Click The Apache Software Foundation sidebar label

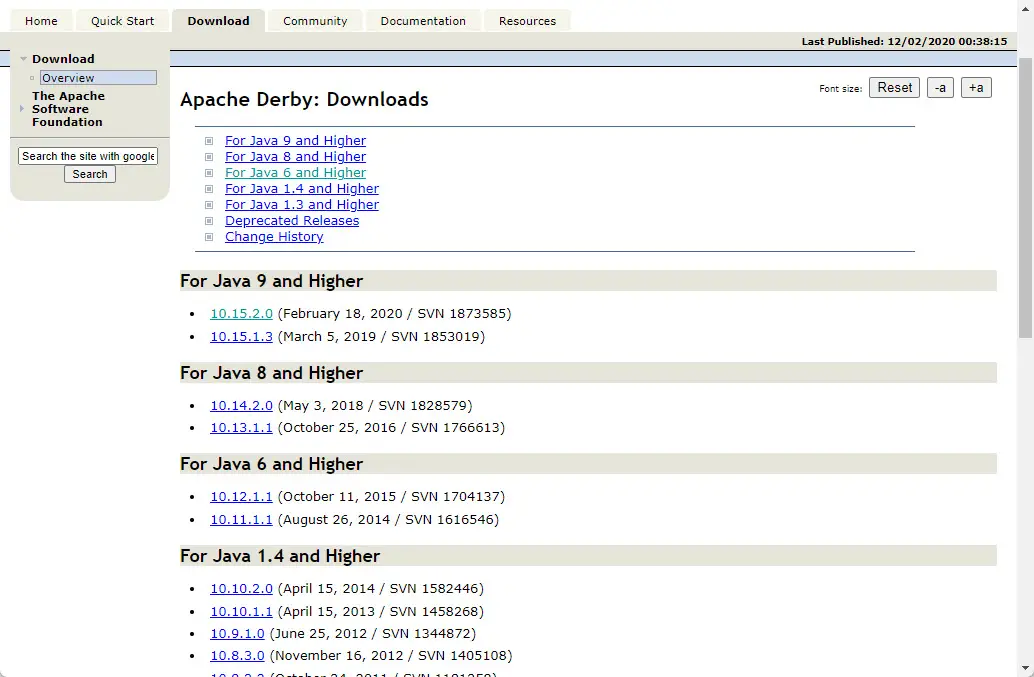pyautogui.click(x=68, y=109)
